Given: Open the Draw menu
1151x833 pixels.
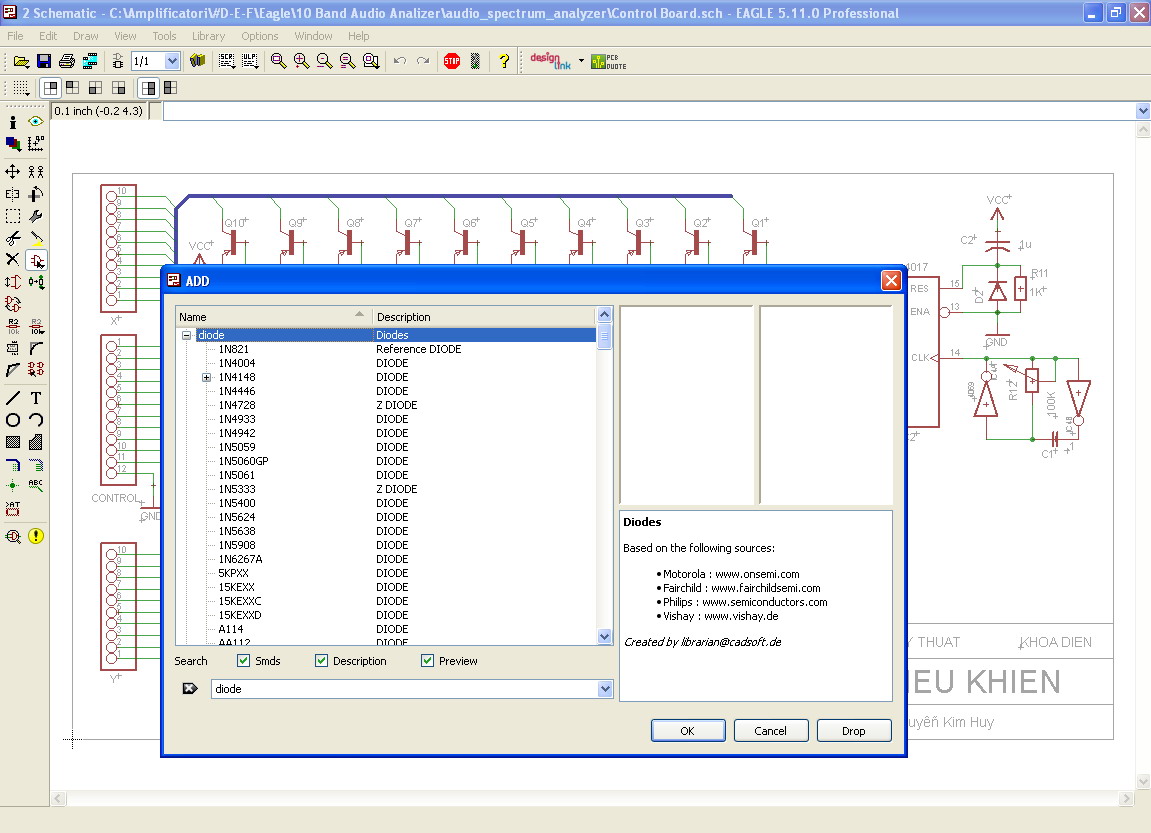Looking at the screenshot, I should (86, 36).
